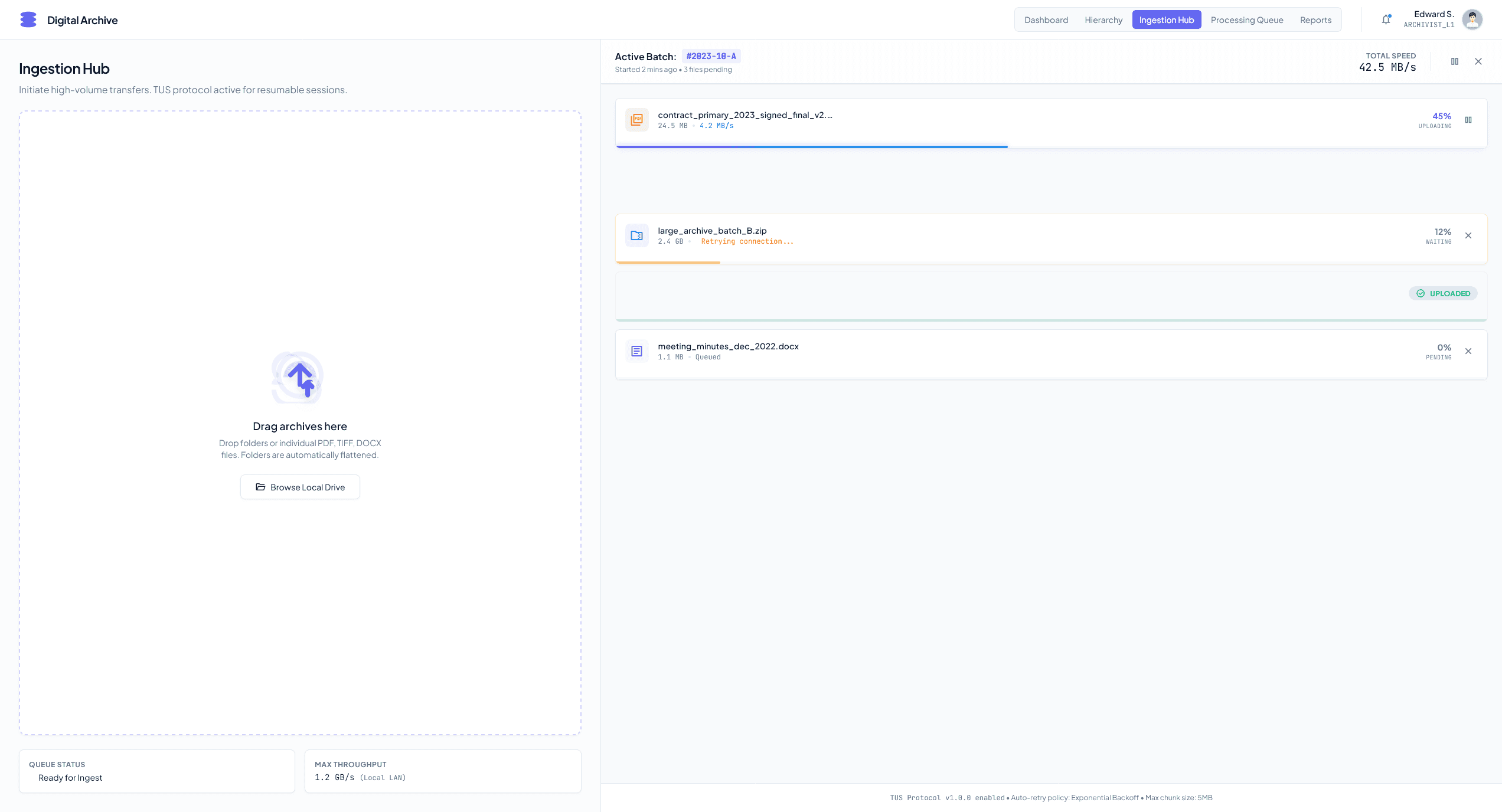Expand details for Retrying connection status
The image size is (1502, 812).
pos(747,241)
